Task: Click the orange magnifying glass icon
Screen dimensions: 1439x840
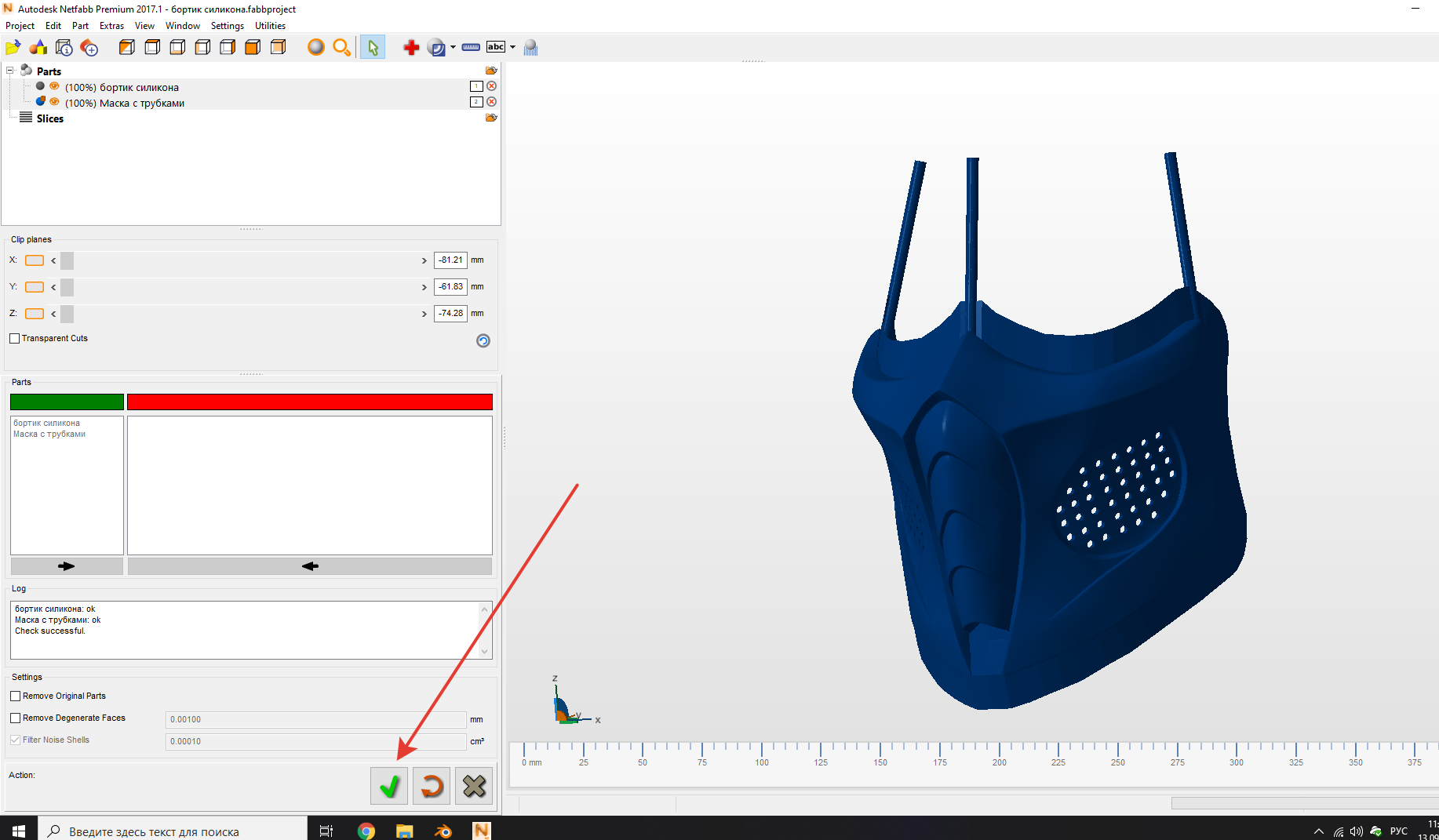Action: coord(341,48)
